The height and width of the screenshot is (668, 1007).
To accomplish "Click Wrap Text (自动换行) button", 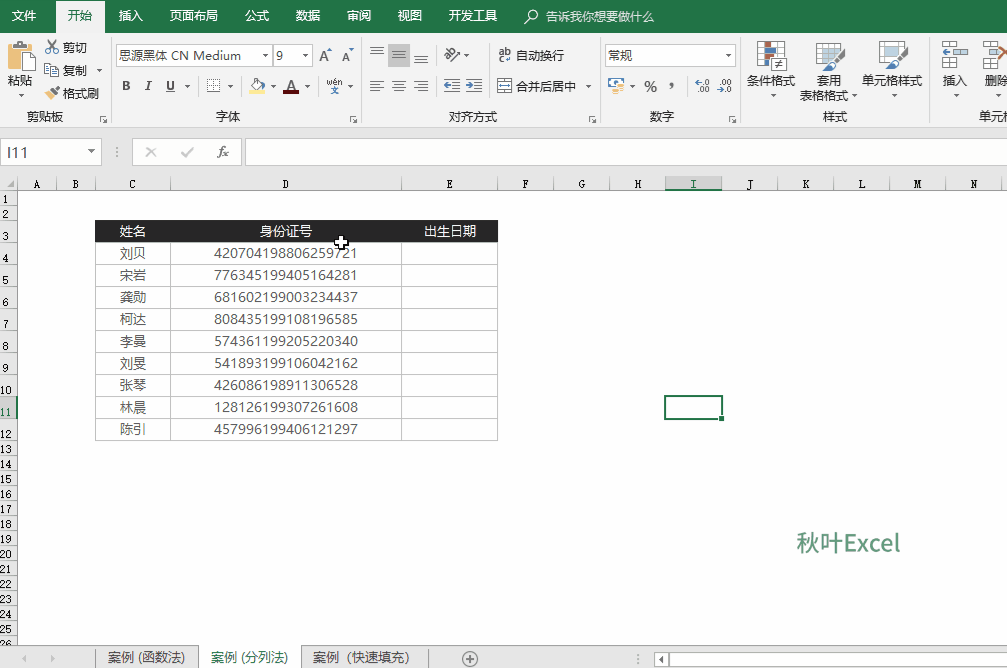I will pos(532,55).
